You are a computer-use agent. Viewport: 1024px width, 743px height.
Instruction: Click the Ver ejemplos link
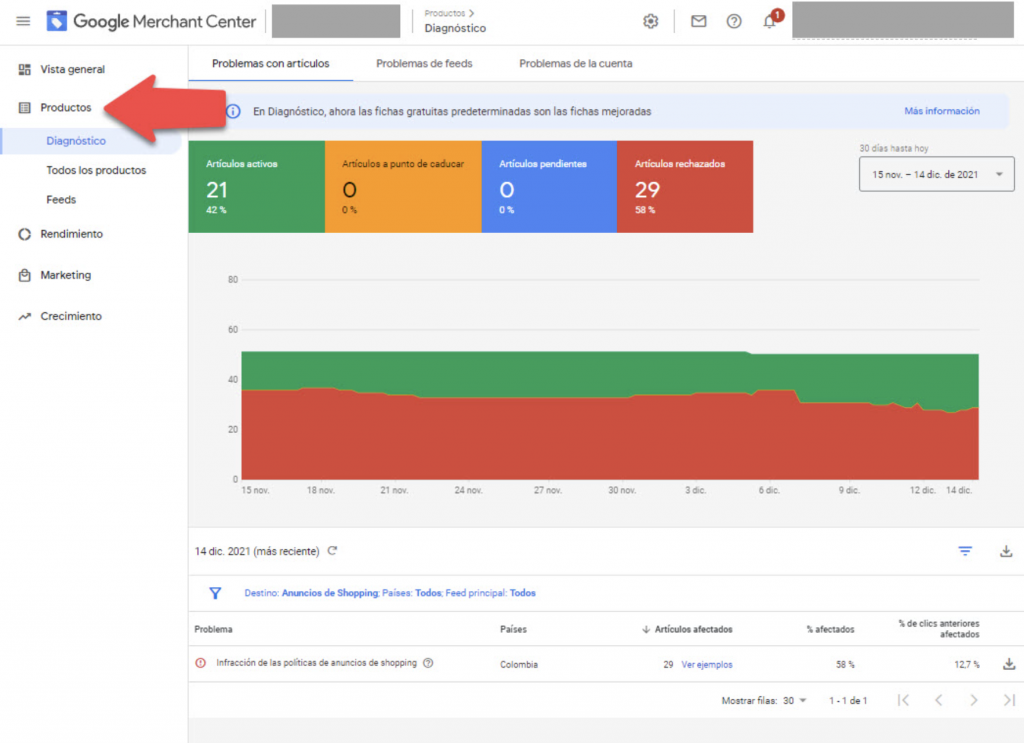pos(706,664)
